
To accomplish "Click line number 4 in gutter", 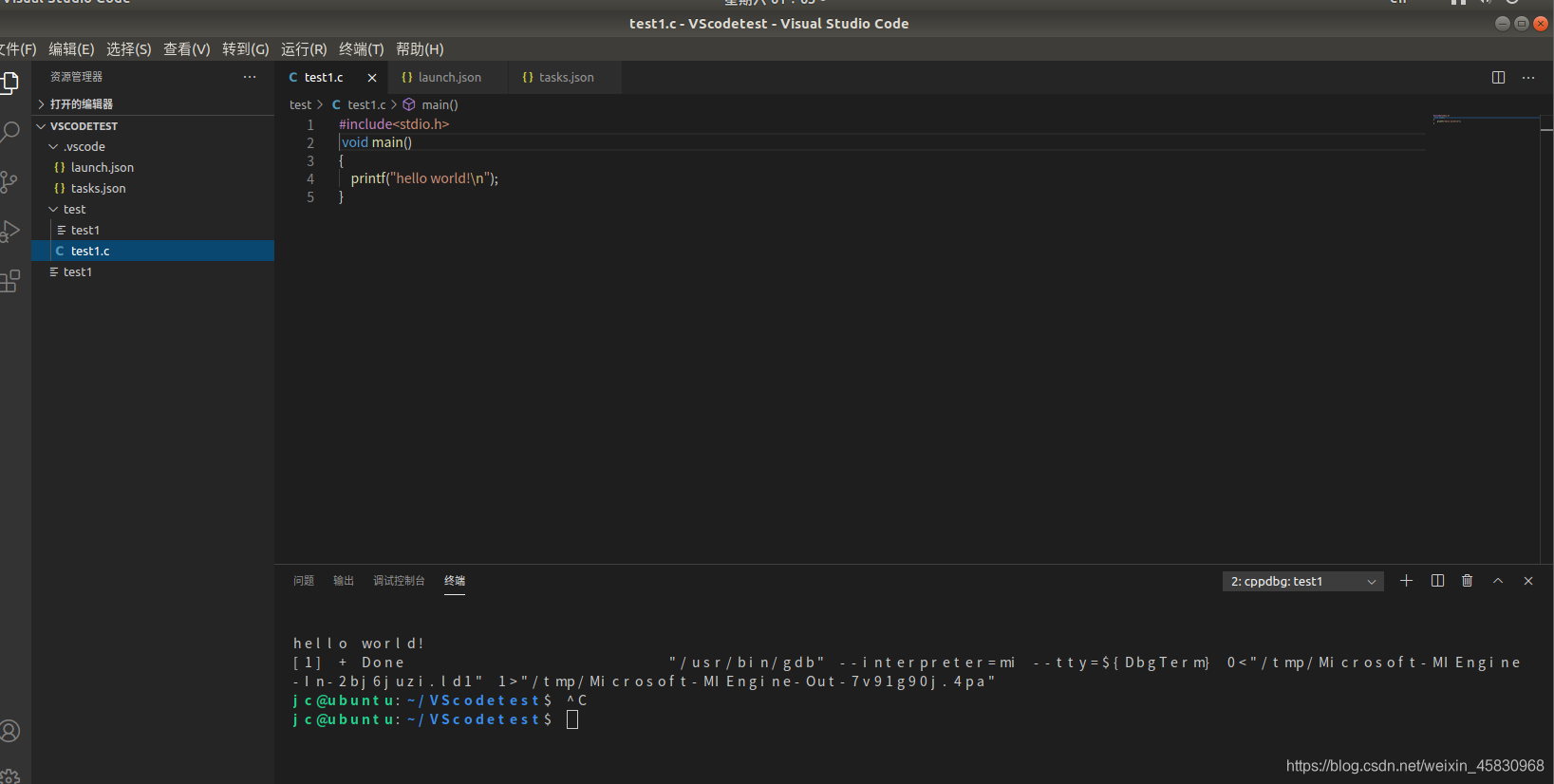I will tap(310, 178).
